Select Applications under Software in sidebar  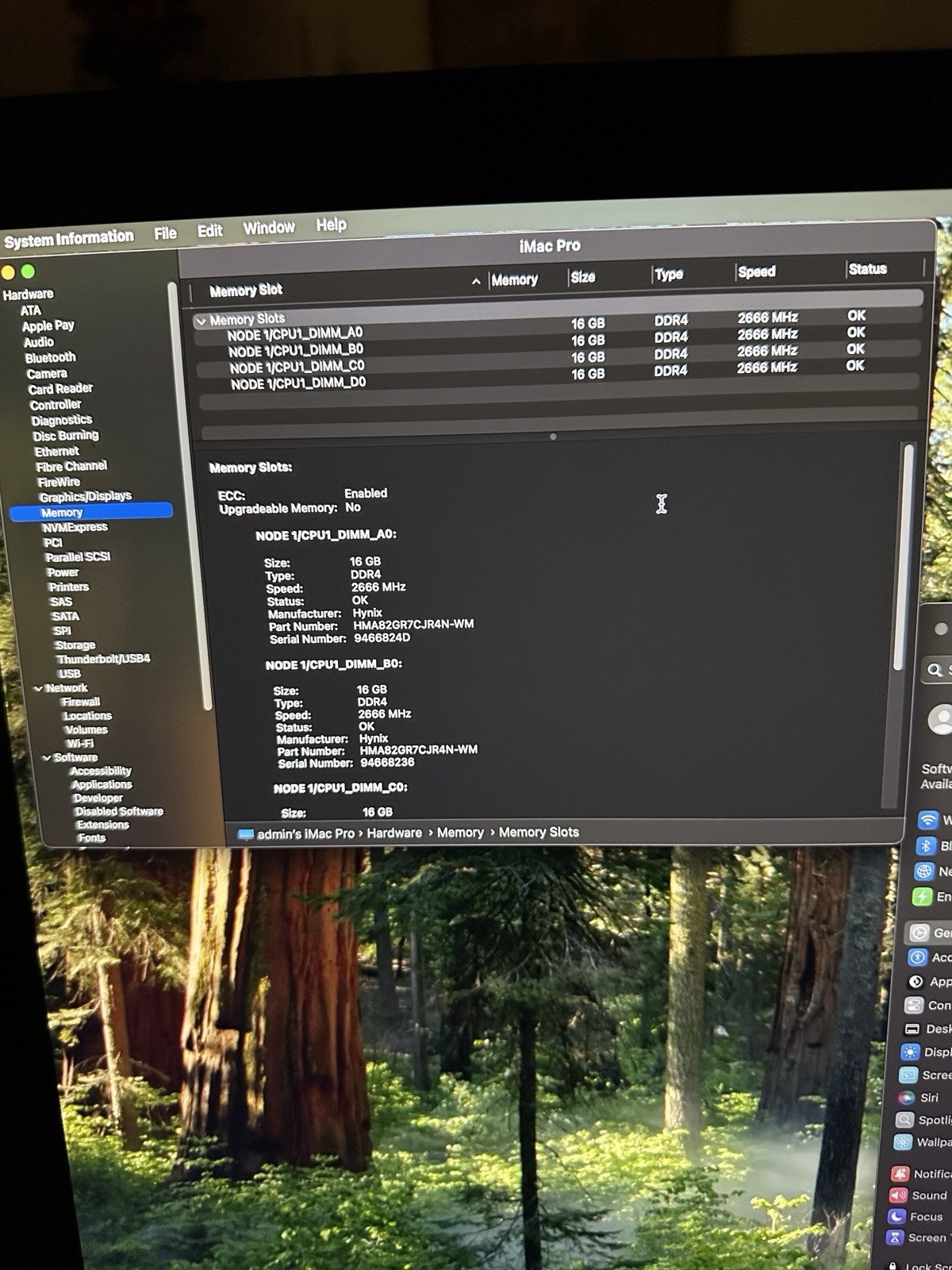coord(102,784)
